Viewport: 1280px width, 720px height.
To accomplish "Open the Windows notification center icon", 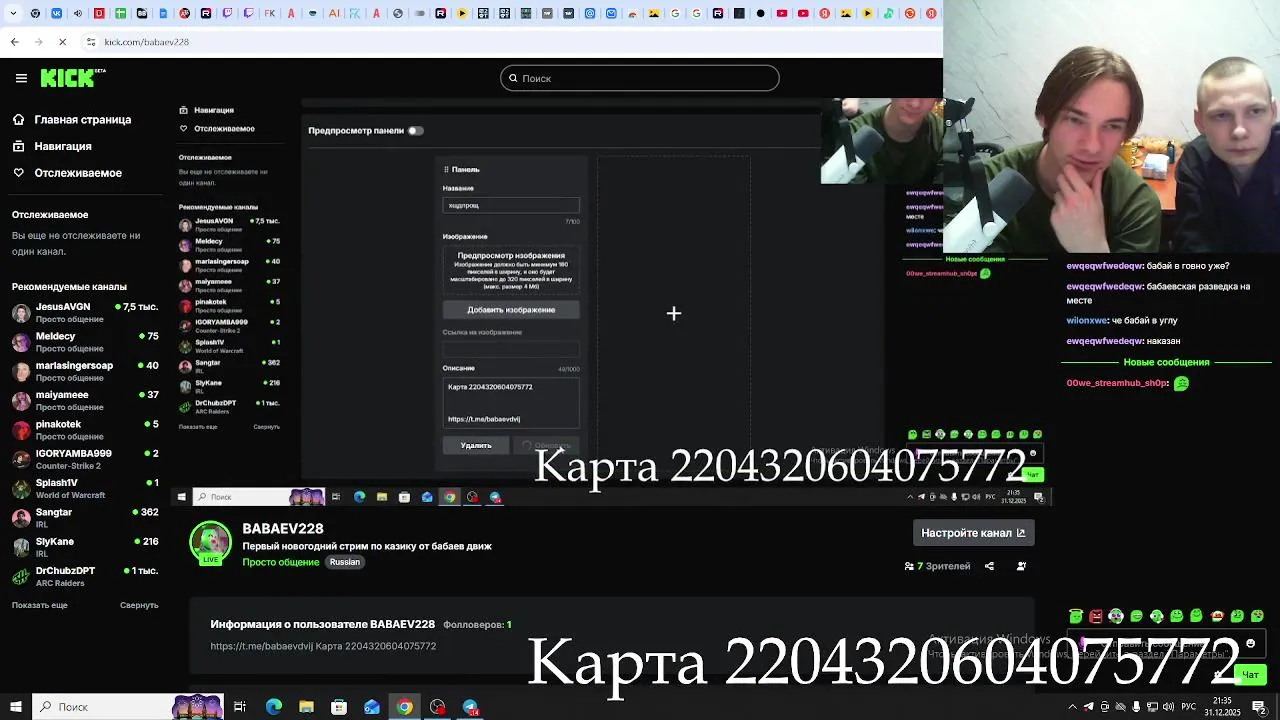I will [1259, 707].
